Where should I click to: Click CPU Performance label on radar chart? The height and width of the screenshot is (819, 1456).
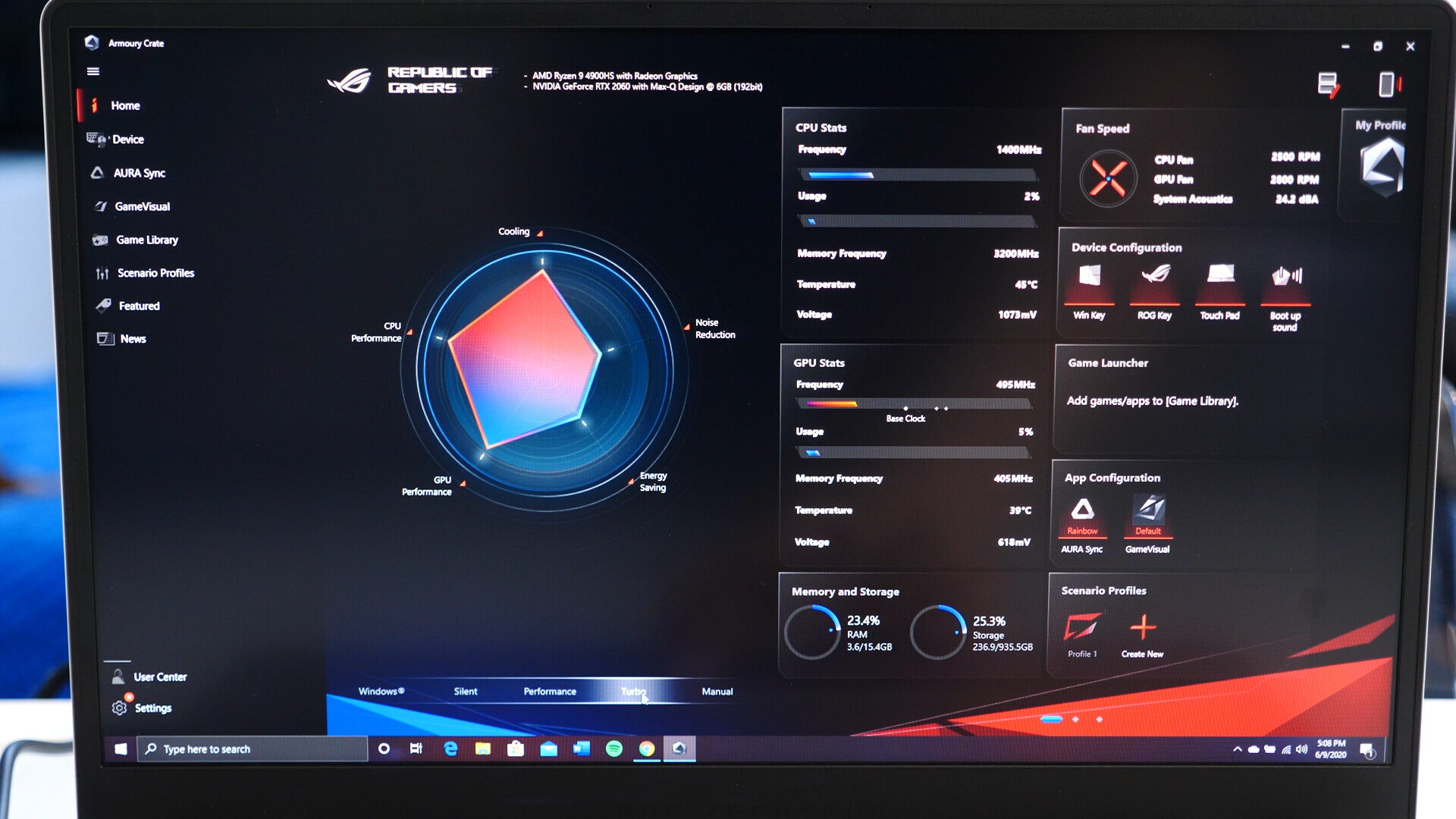click(x=377, y=332)
